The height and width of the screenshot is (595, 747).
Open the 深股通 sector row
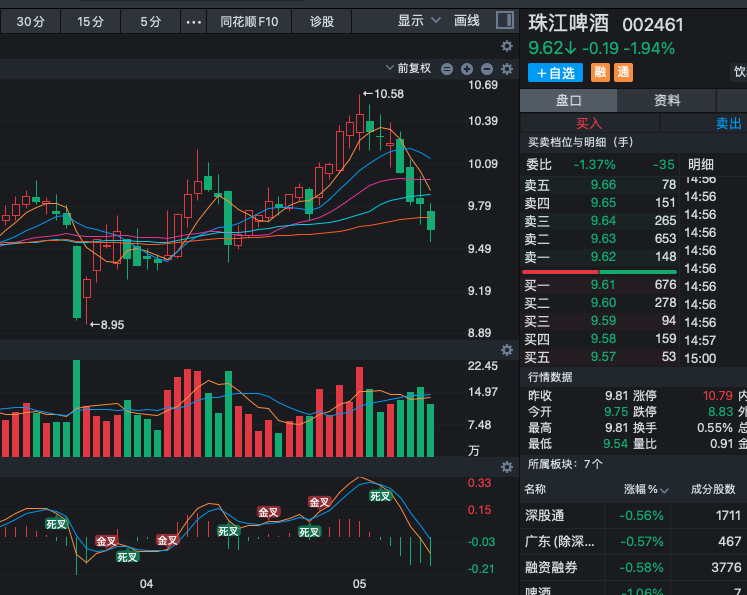point(634,516)
